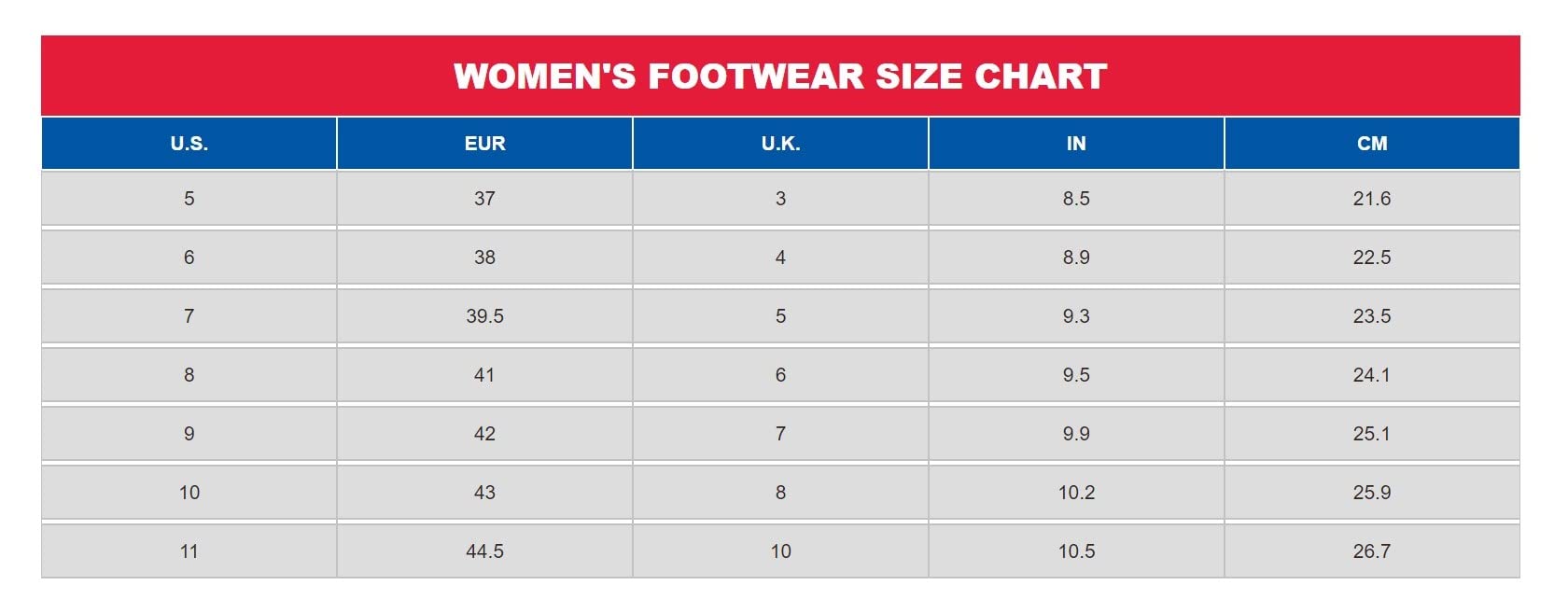Click U.S. size 11 cell
The width and height of the screenshot is (1568, 613).
pos(189,551)
